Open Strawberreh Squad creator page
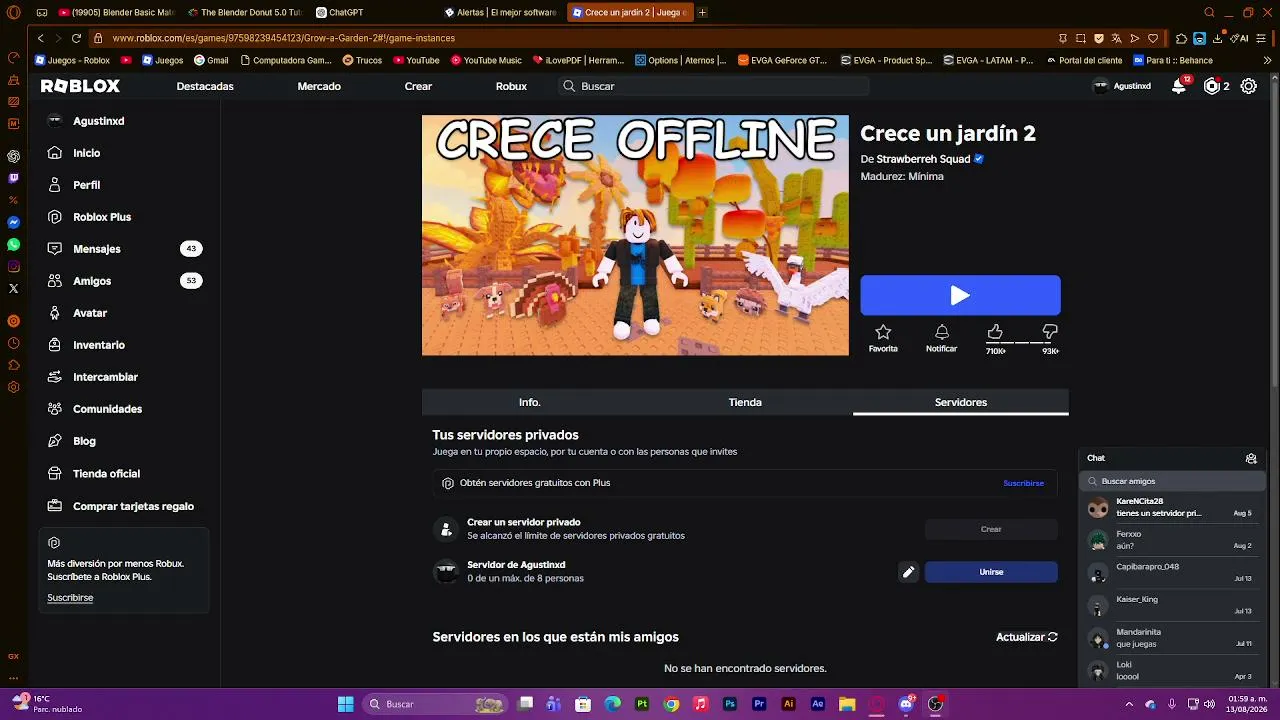Screen dimensions: 1280x720 tap(923, 159)
